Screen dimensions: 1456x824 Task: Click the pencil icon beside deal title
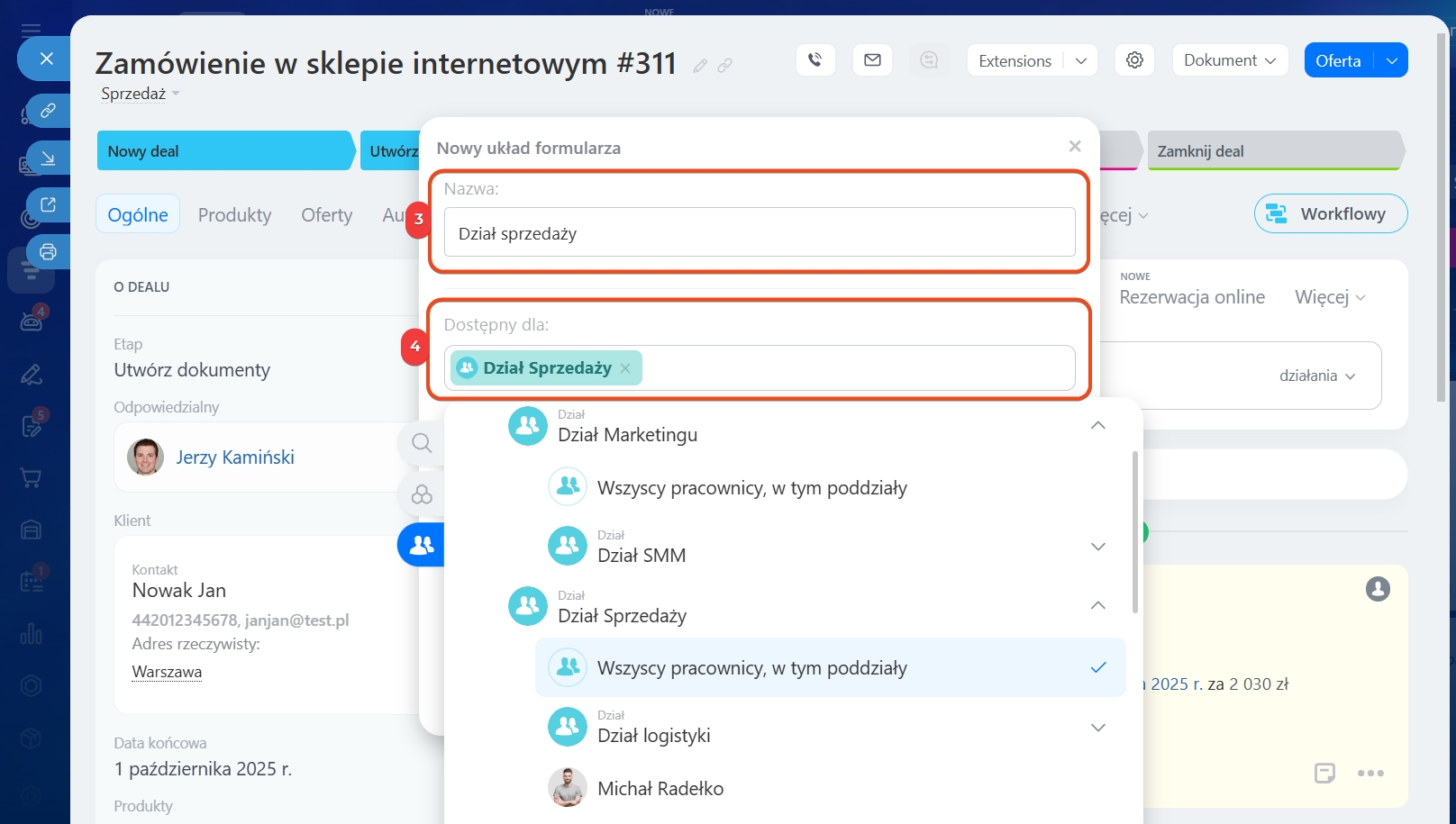tap(700, 66)
